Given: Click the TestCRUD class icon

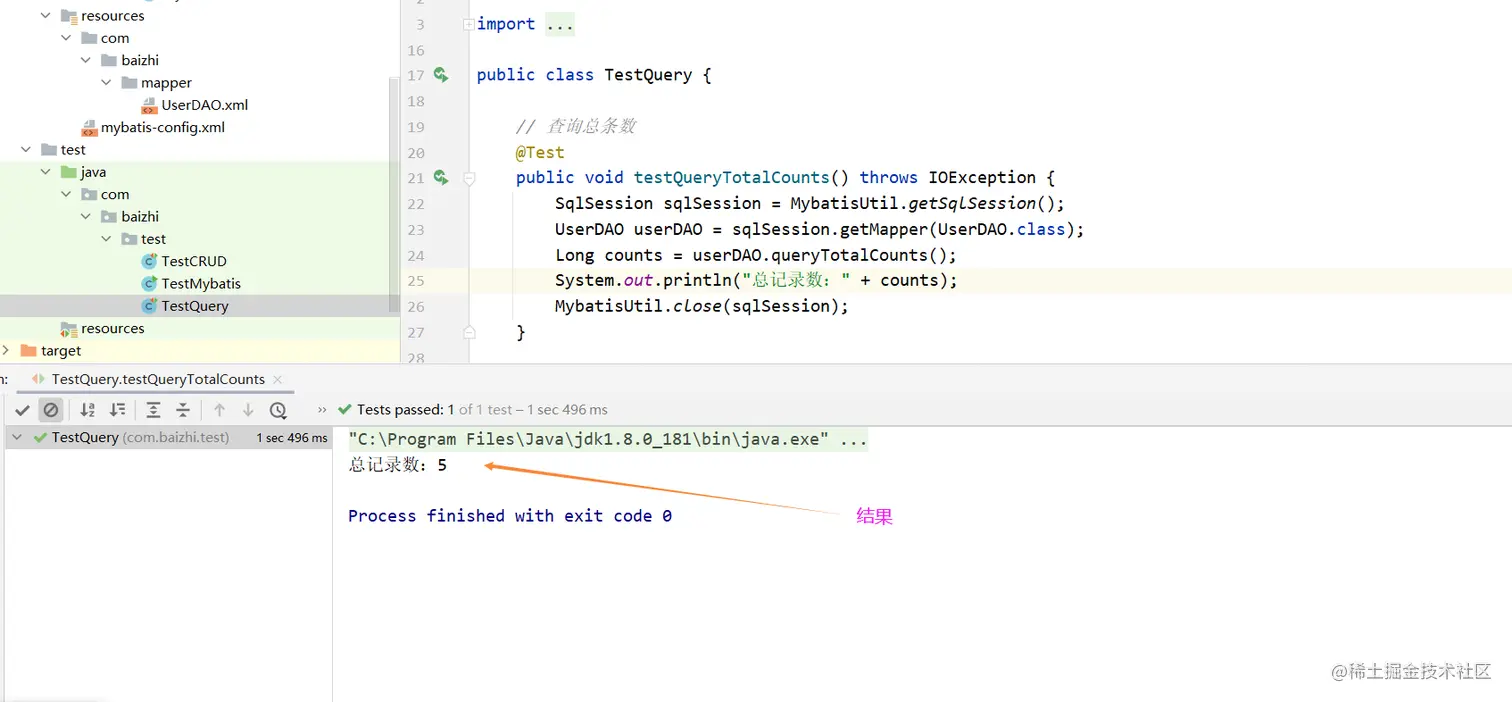Looking at the screenshot, I should coord(150,261).
